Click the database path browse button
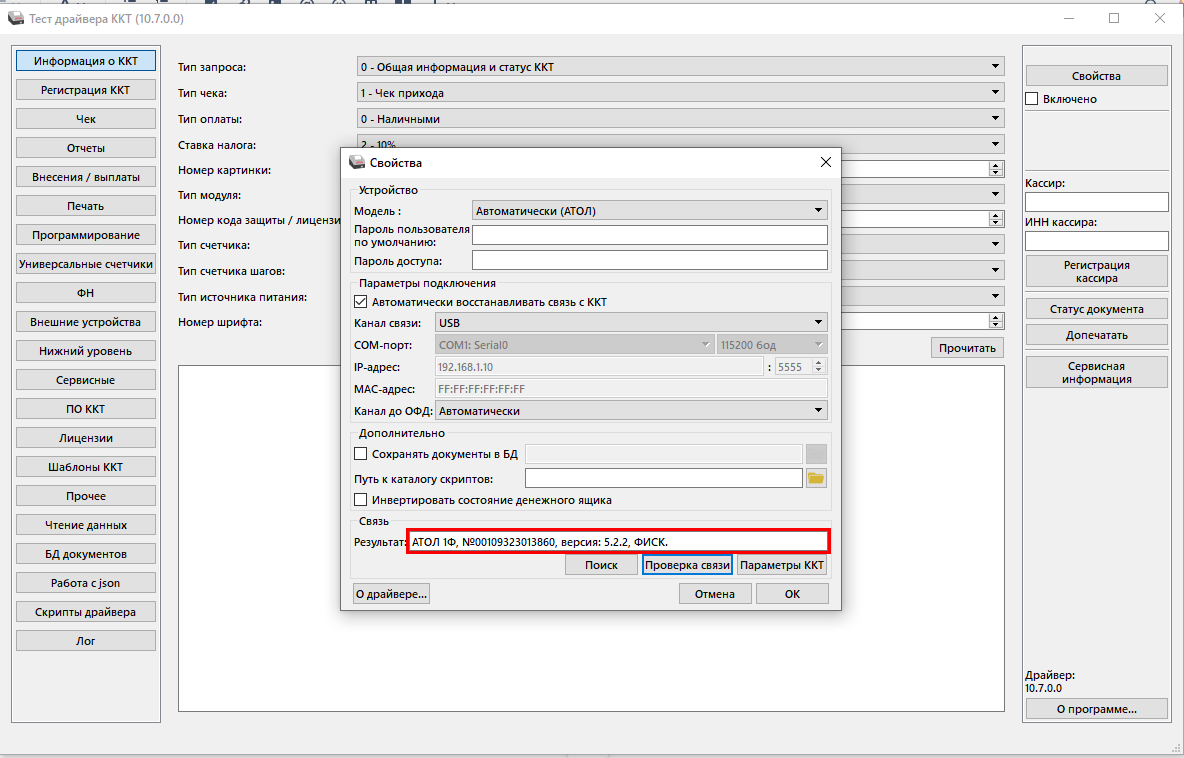 [x=816, y=454]
